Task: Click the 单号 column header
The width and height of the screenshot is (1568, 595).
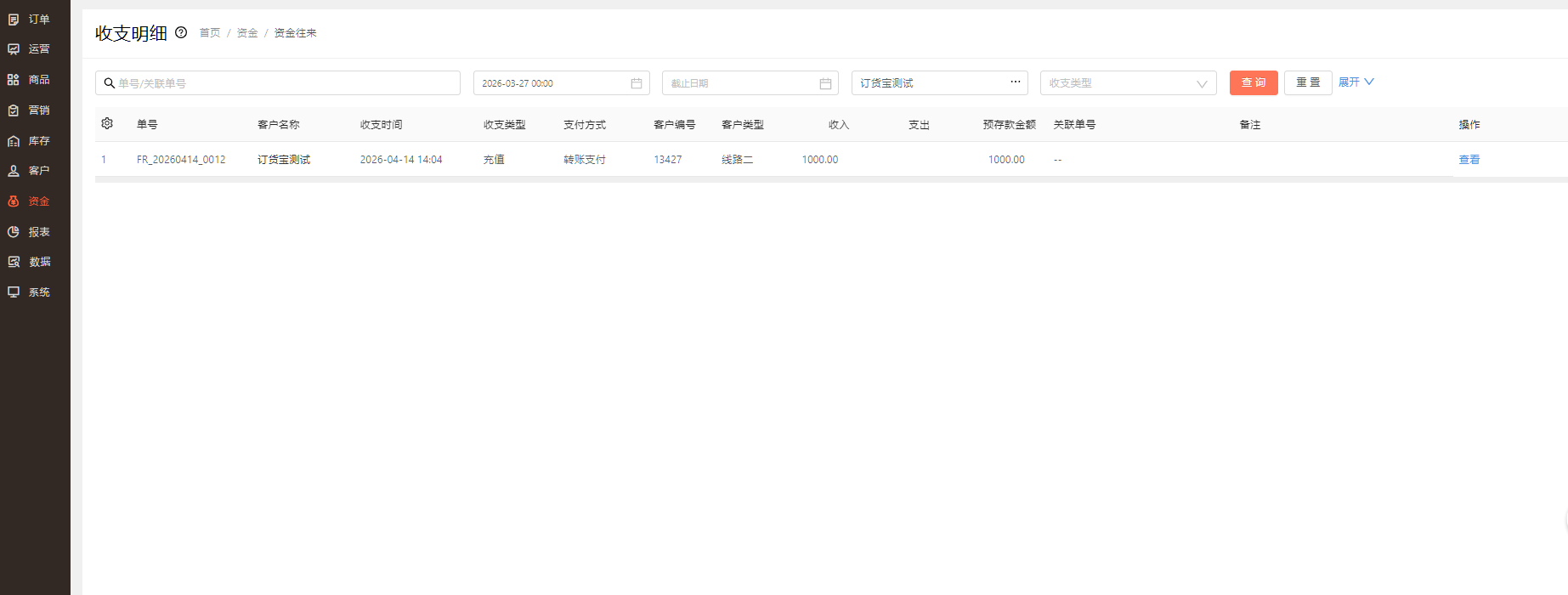Action: pyautogui.click(x=147, y=125)
